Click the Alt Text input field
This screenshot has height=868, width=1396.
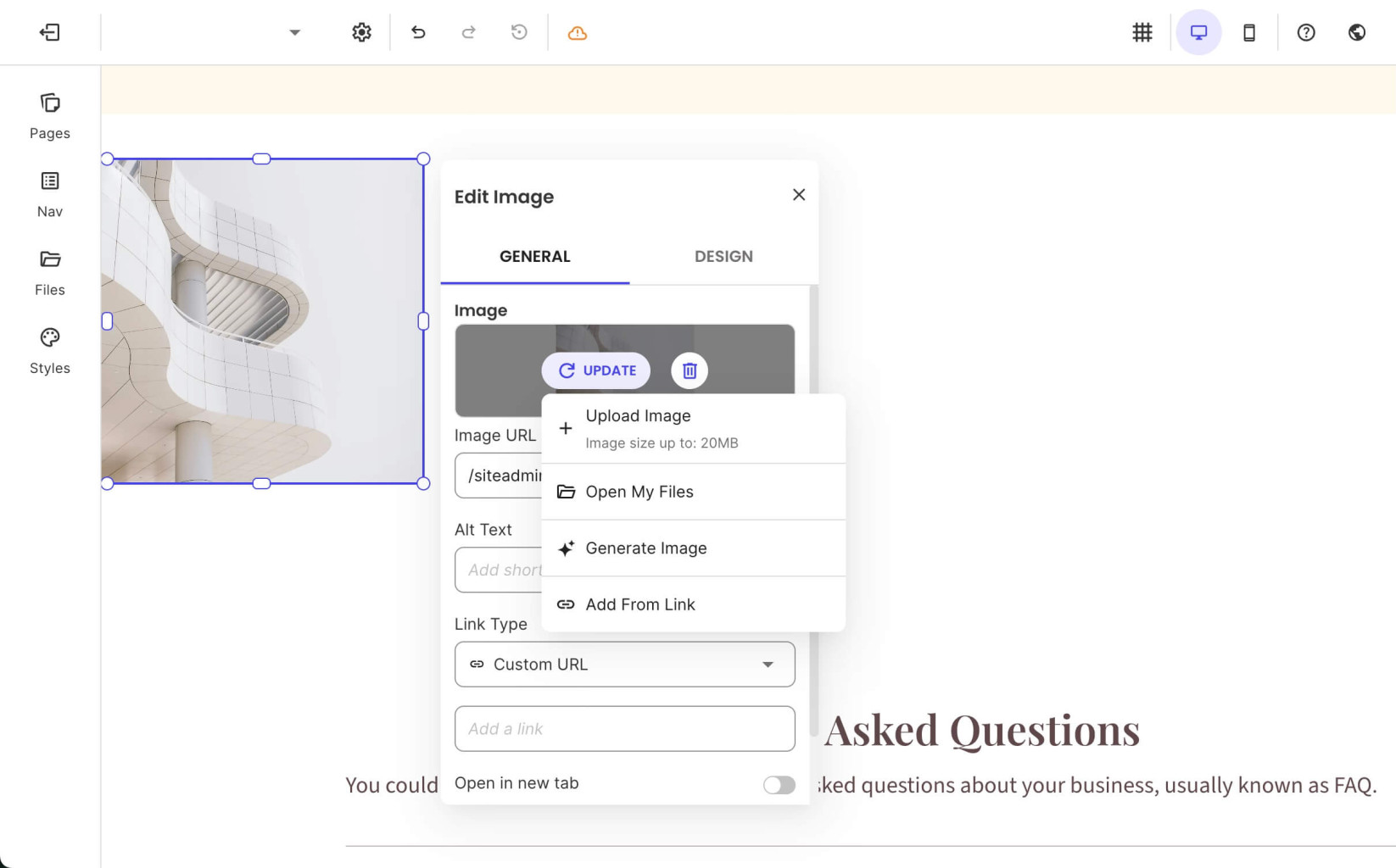pos(499,570)
